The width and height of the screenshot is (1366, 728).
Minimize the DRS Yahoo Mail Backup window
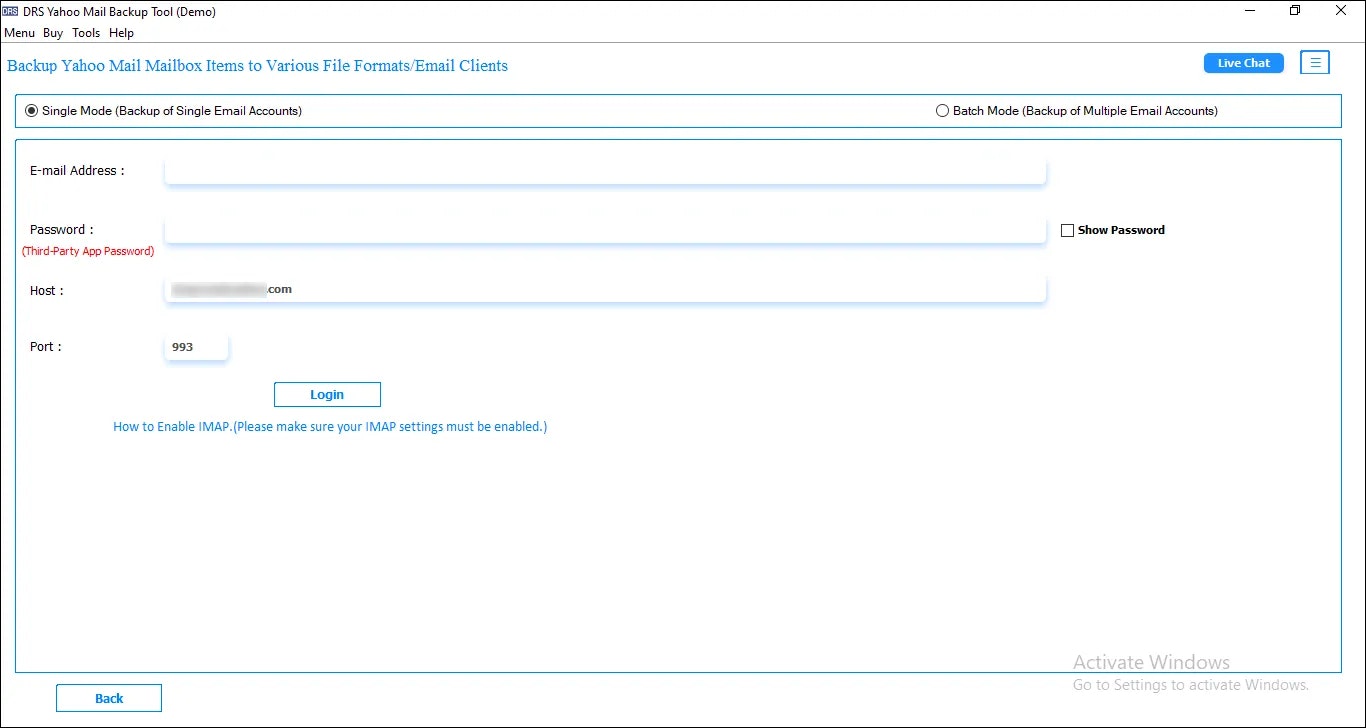(1251, 11)
